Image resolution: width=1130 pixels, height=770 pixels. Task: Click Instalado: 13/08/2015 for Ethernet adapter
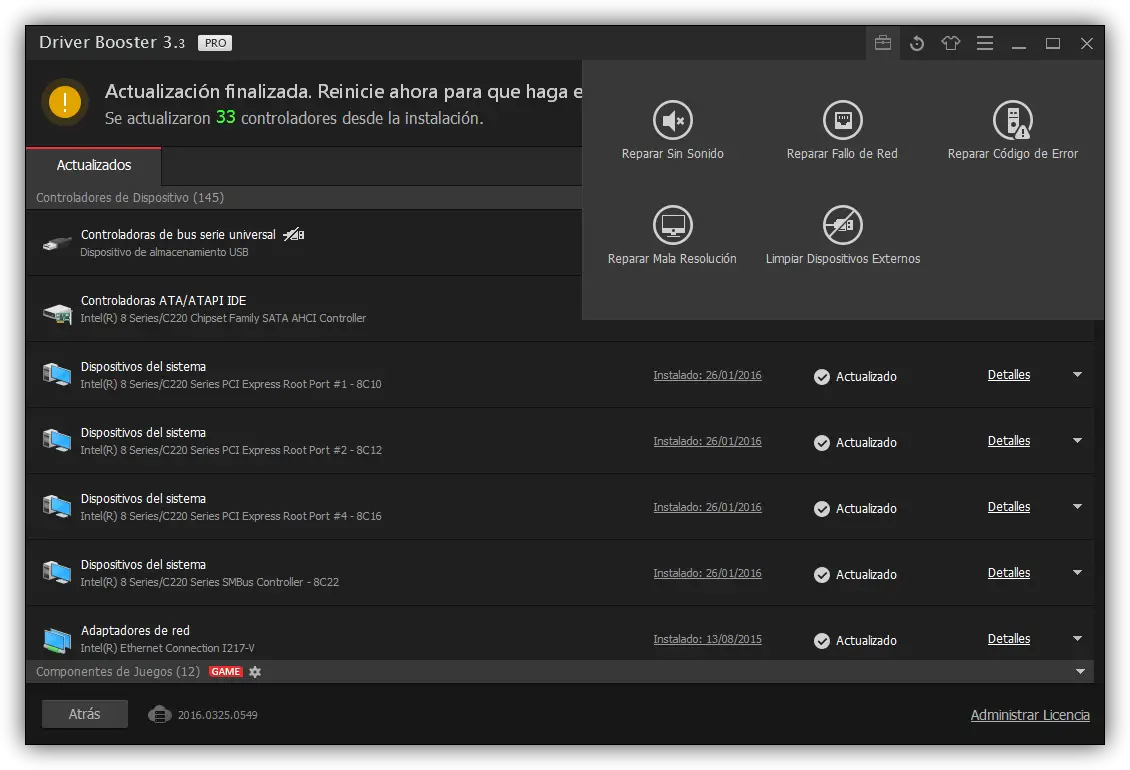tap(707, 640)
